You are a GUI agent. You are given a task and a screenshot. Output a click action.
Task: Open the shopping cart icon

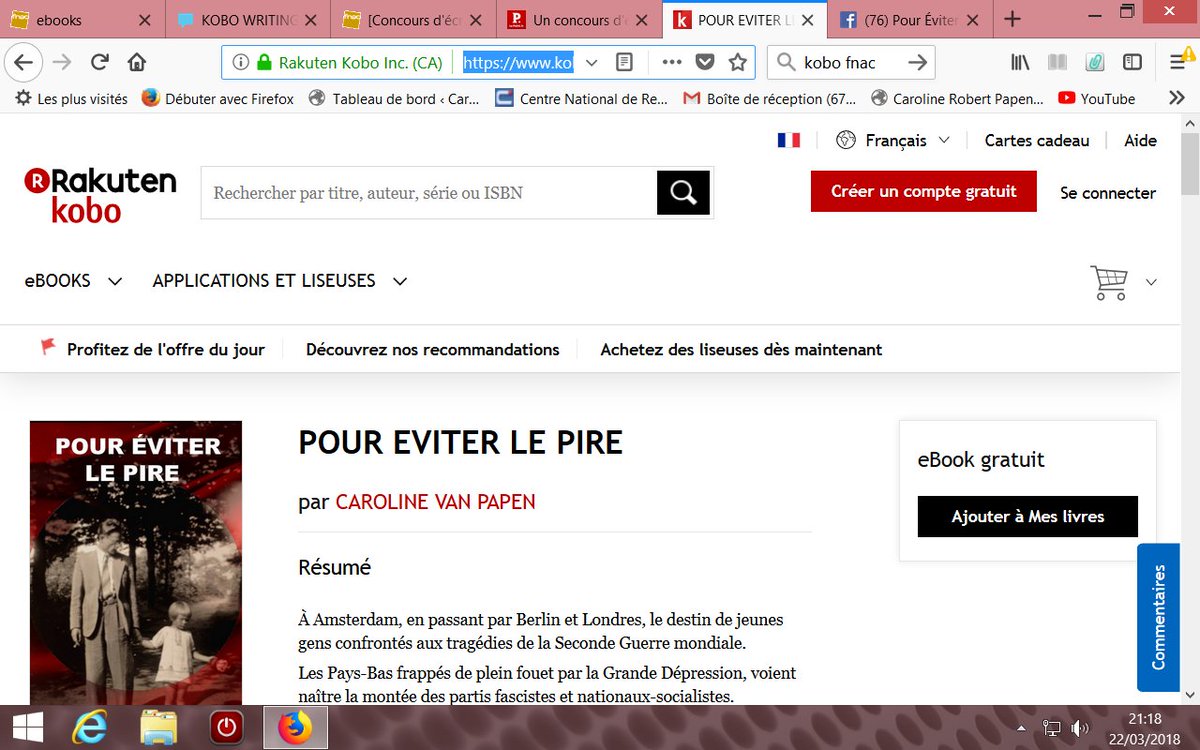[1109, 282]
